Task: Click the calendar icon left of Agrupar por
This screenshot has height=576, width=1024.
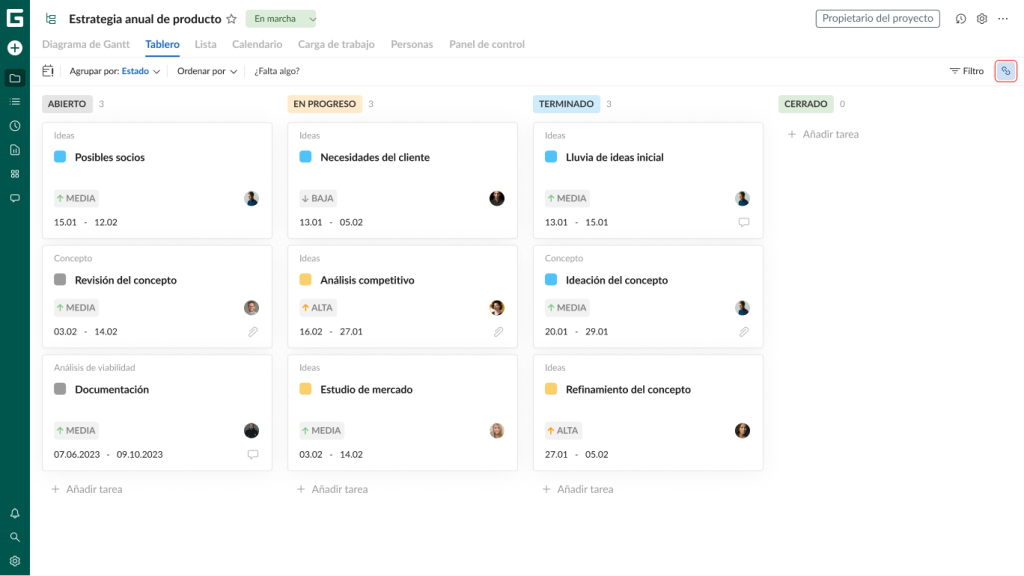Action: click(48, 71)
